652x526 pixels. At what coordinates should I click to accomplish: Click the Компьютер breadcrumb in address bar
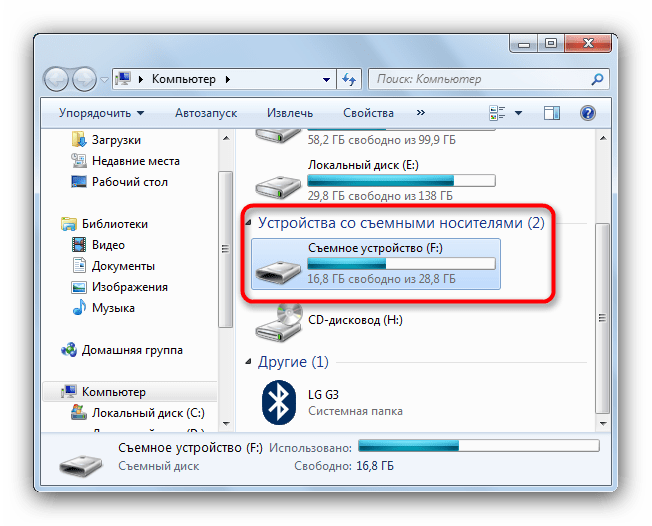pos(184,79)
